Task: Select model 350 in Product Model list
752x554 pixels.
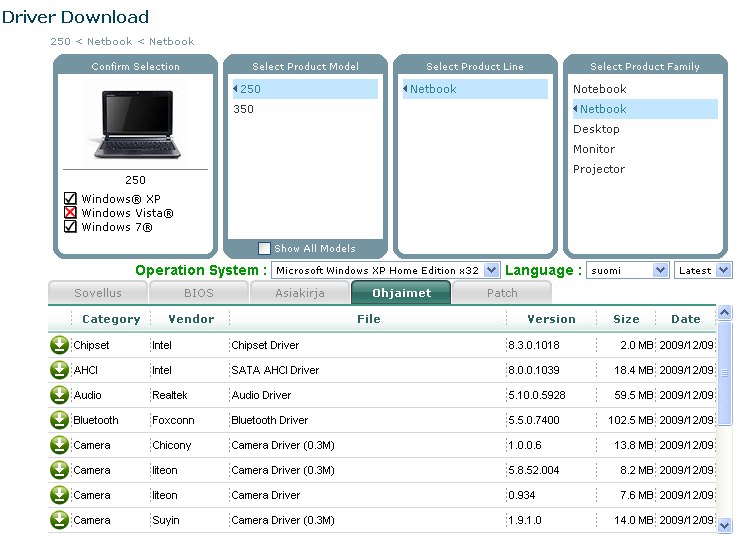Action: tap(244, 109)
